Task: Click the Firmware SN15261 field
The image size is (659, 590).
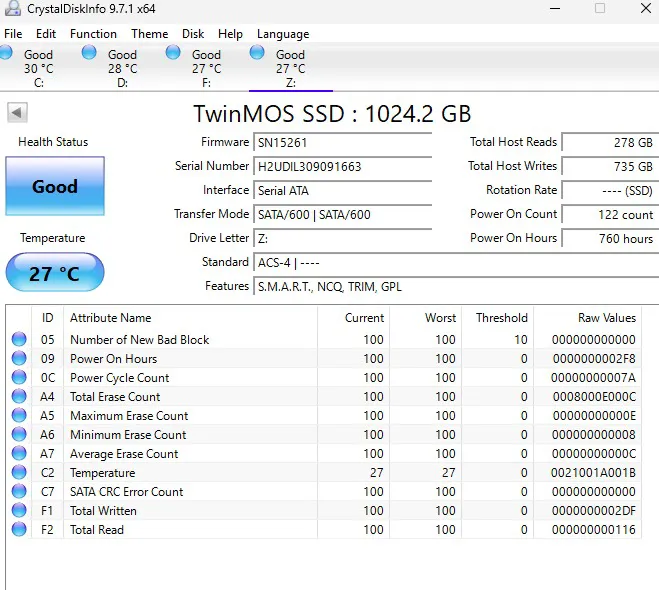Action: point(343,142)
